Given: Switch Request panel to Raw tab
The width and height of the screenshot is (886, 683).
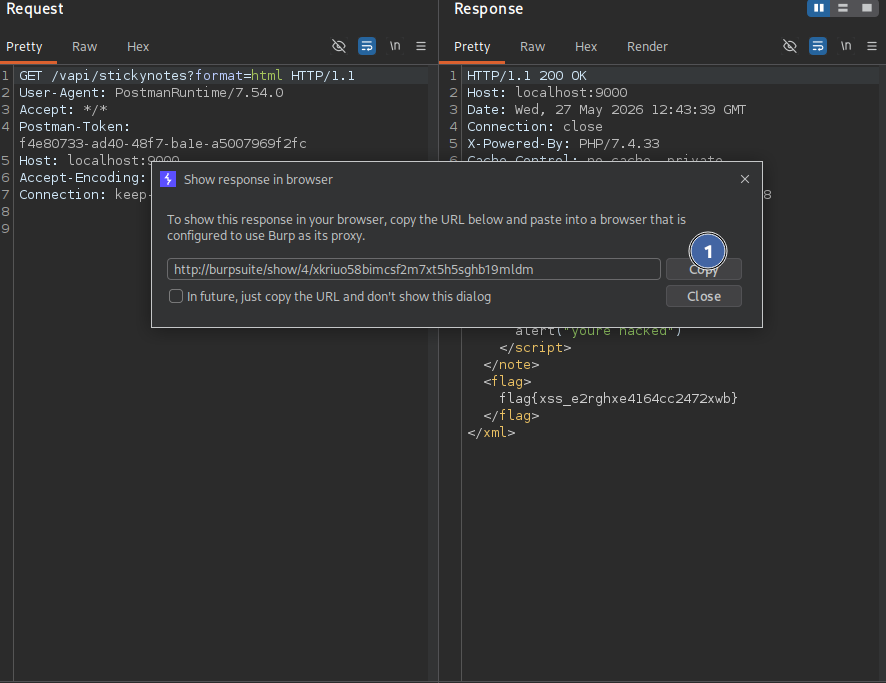Looking at the screenshot, I should click(85, 47).
